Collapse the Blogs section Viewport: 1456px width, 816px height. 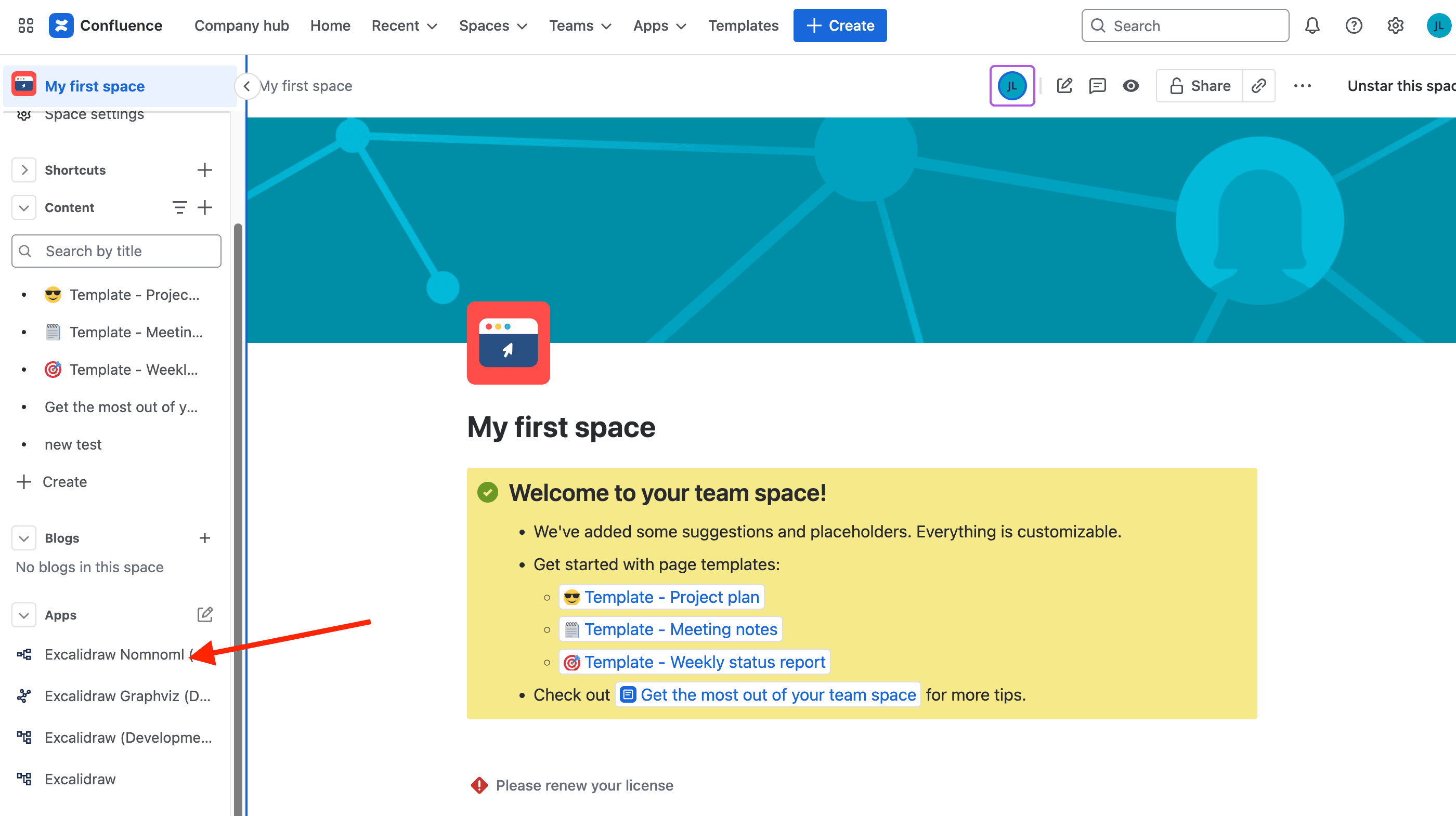pyautogui.click(x=24, y=538)
